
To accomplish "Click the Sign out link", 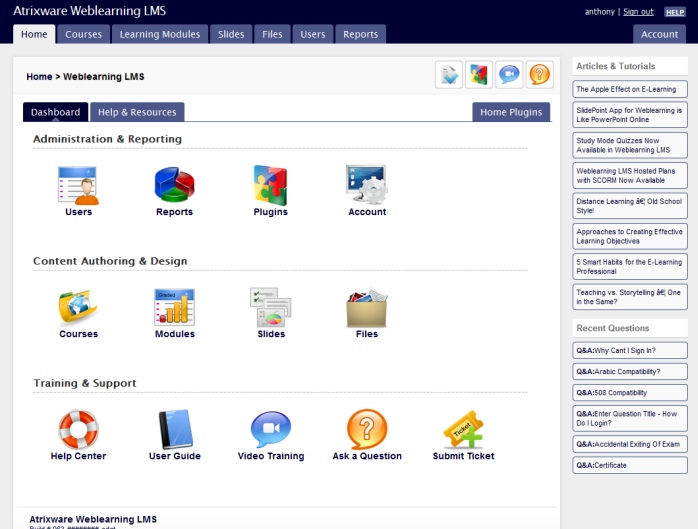I will point(638,12).
